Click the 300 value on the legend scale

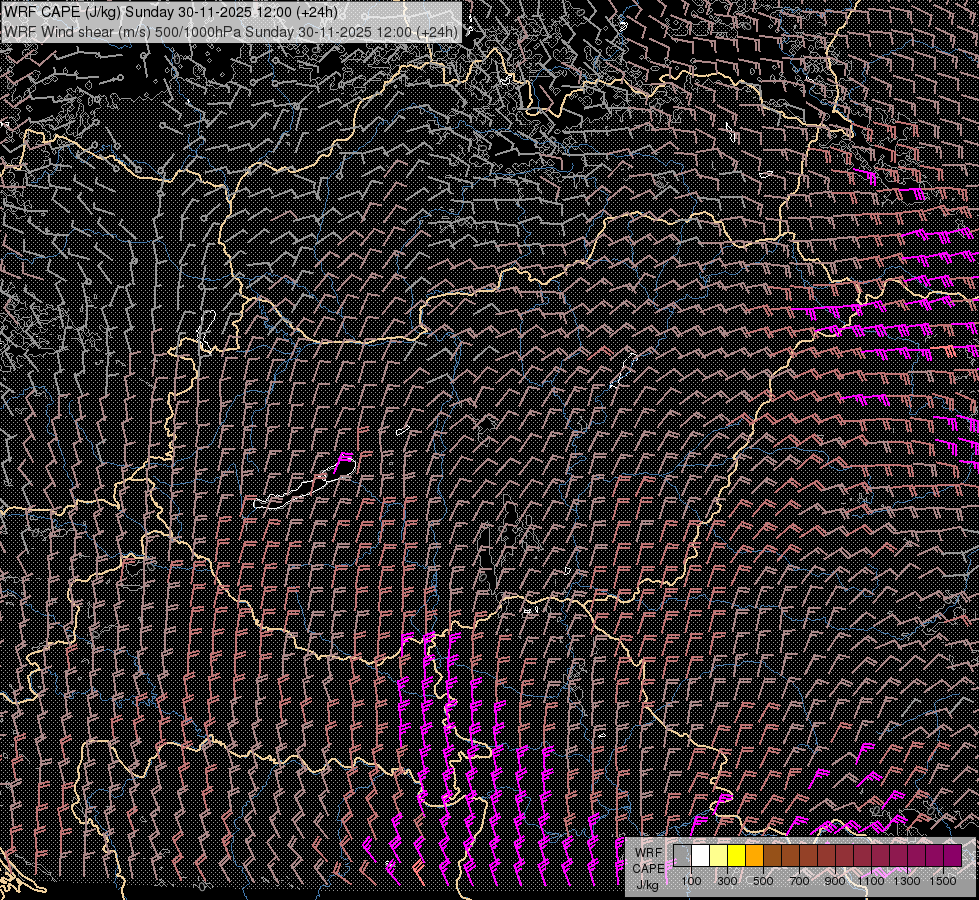coord(727,881)
